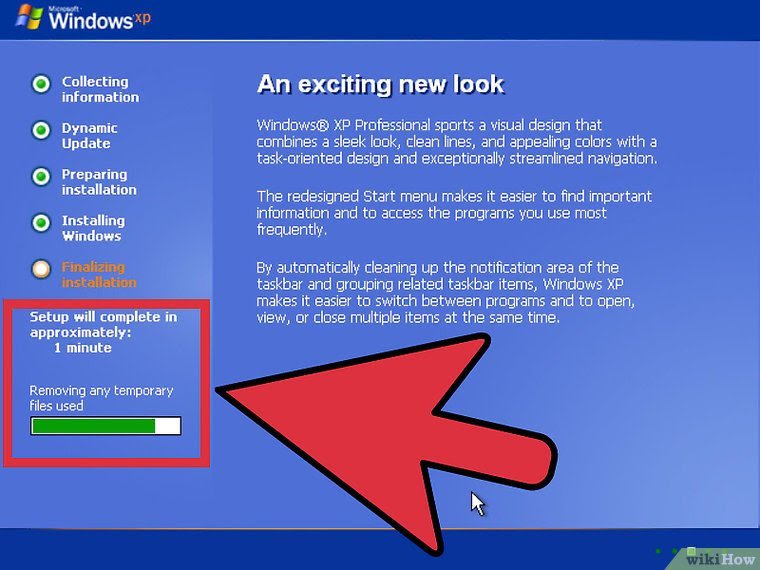Select the Finalizing installation step indicator

coord(41,269)
